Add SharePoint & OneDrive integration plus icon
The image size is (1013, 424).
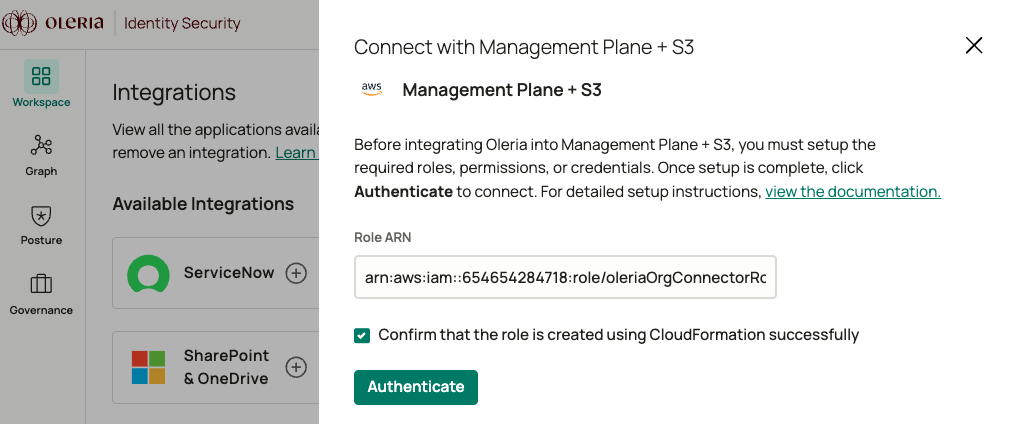(x=296, y=367)
